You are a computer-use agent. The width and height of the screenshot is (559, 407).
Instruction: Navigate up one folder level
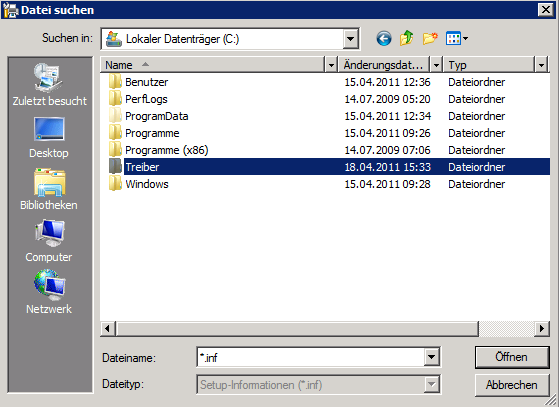(407, 38)
